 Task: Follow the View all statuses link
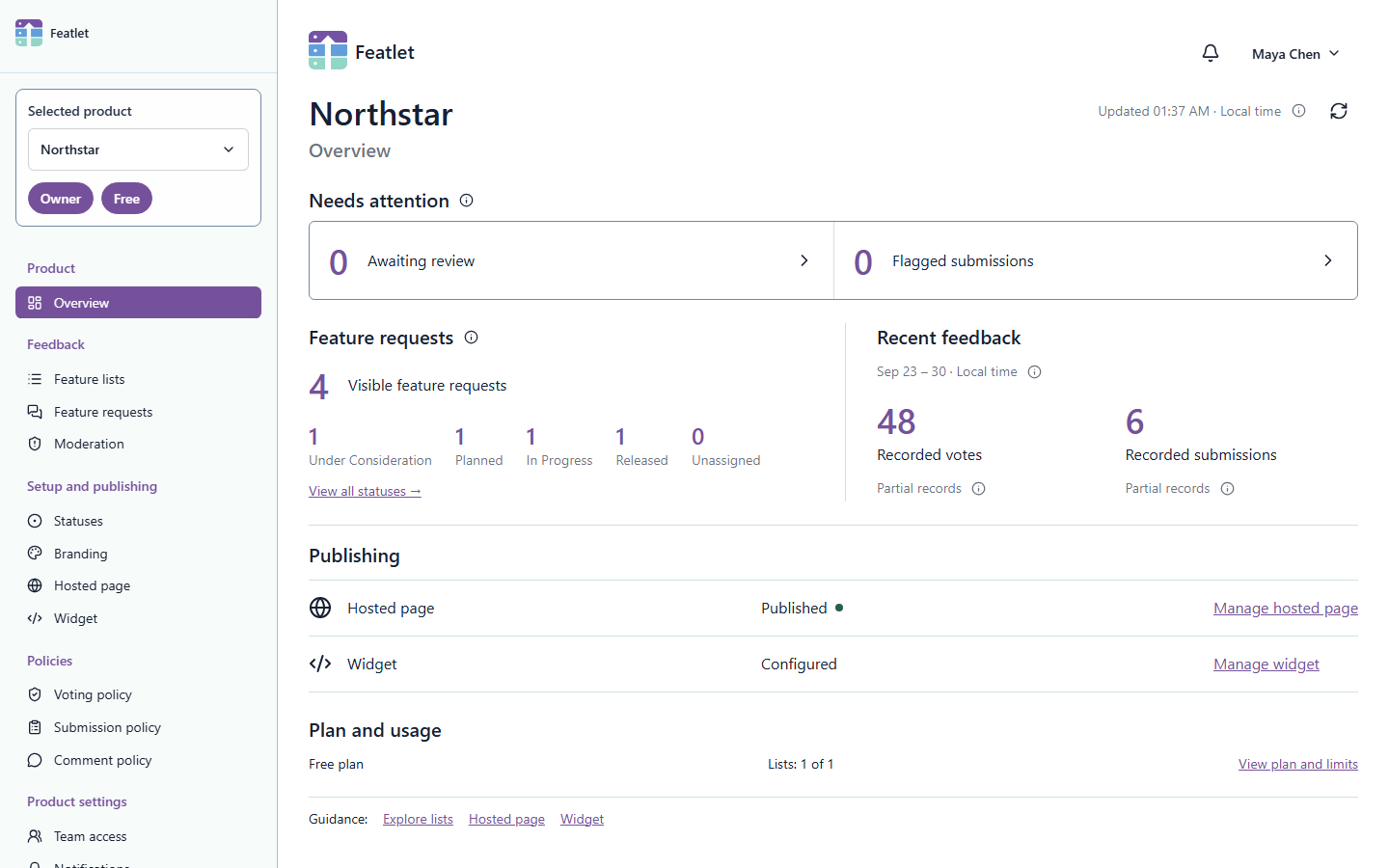tap(365, 491)
